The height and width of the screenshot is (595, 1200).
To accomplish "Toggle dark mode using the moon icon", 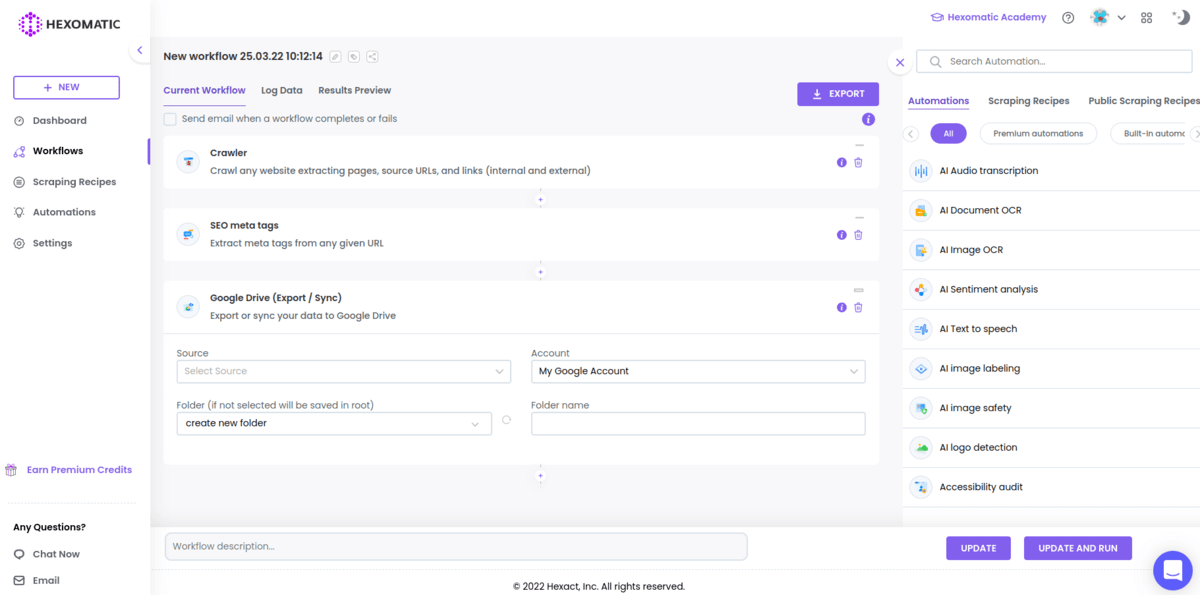I will point(1181,16).
